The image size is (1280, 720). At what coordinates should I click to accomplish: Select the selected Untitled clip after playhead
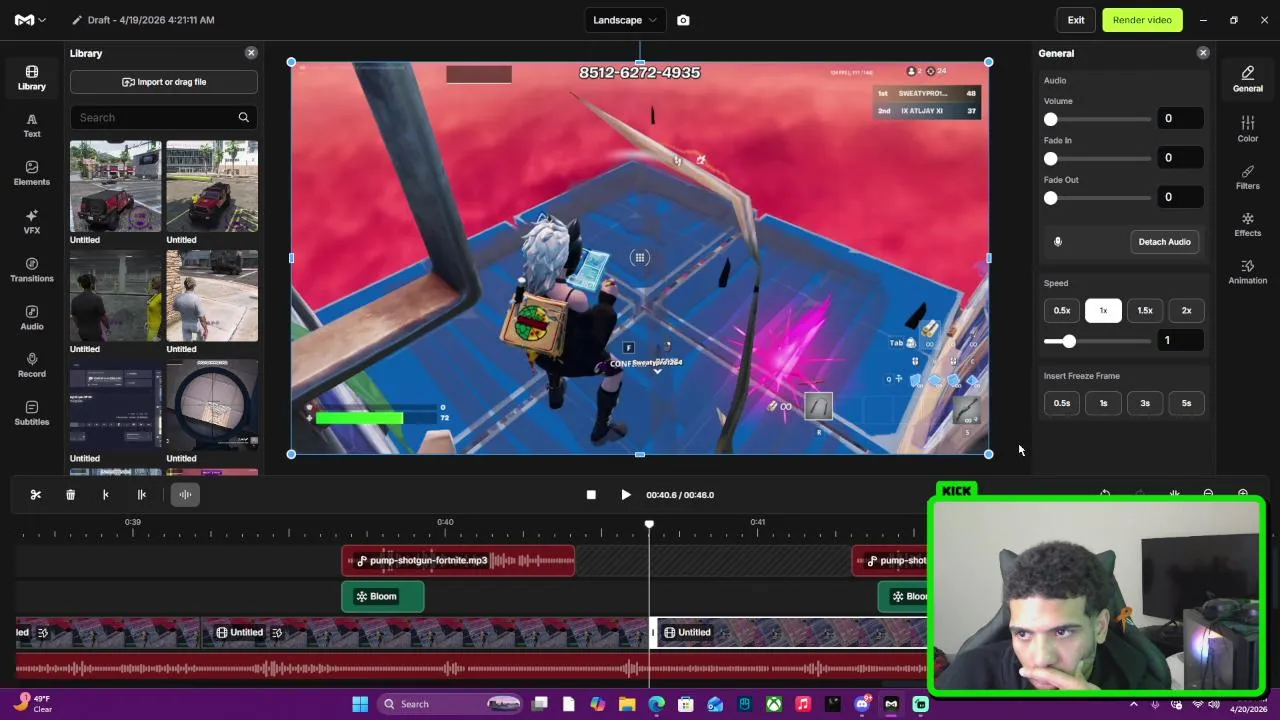point(788,632)
